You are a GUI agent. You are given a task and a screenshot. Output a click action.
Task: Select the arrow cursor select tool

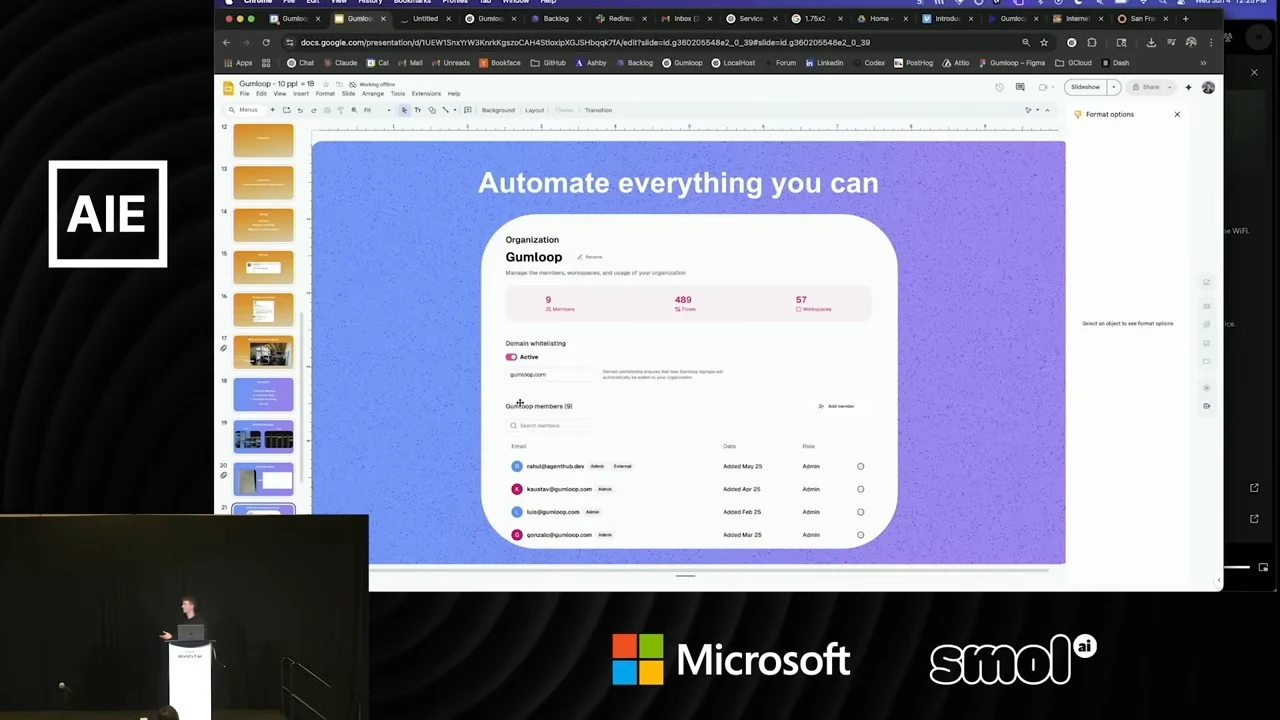(x=404, y=110)
